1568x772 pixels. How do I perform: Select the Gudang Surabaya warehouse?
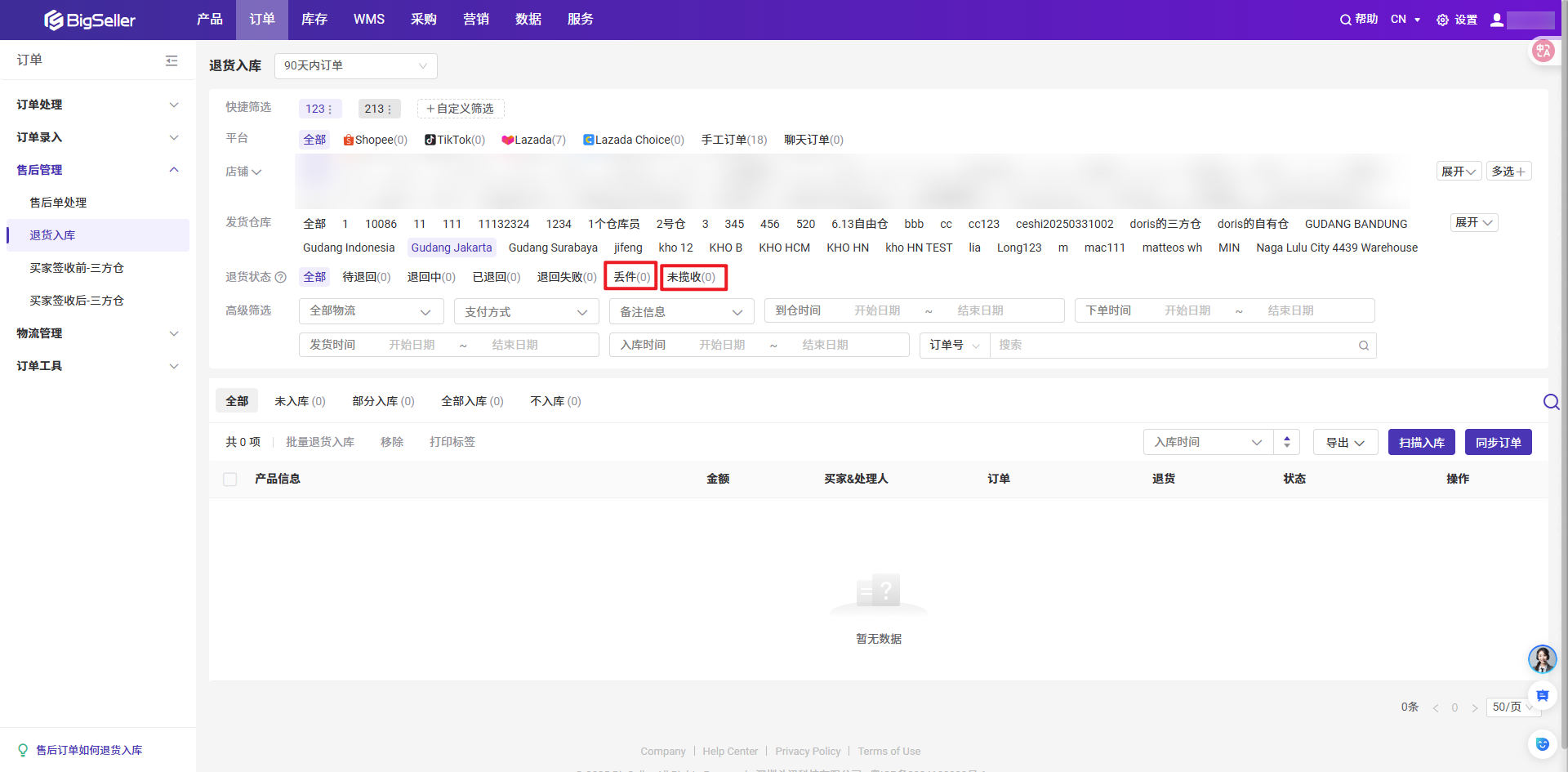click(553, 248)
